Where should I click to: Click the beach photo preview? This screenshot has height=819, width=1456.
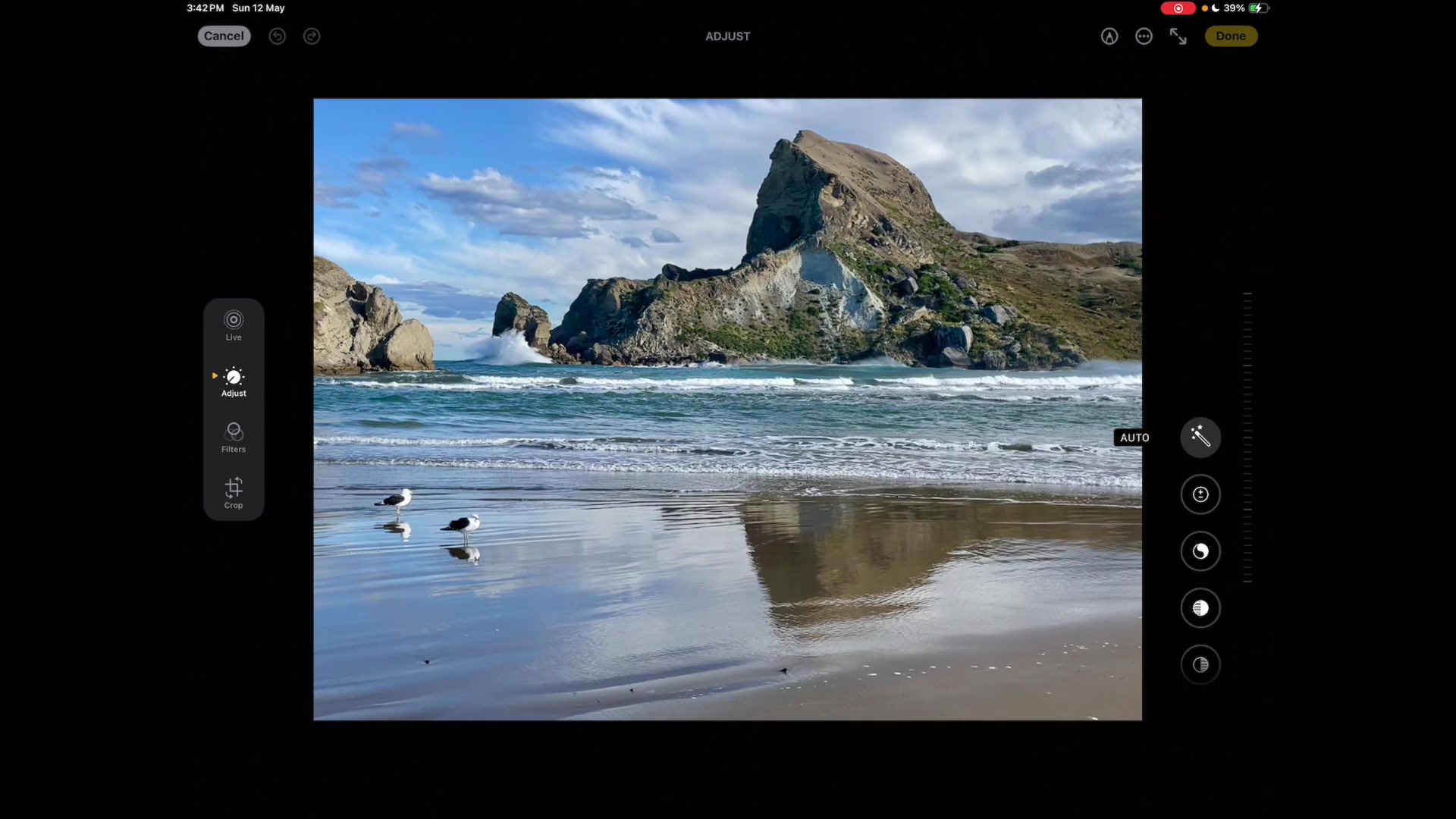(x=728, y=409)
